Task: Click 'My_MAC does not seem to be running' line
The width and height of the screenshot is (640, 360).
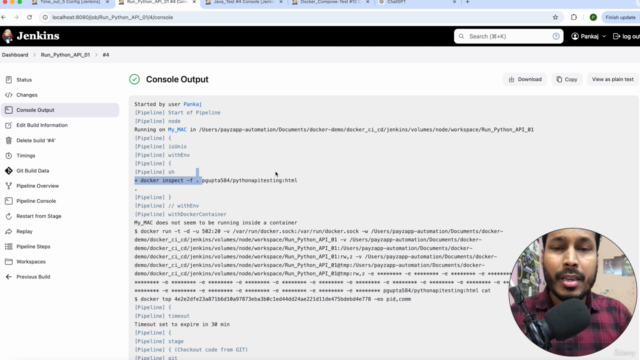Action: [216, 223]
